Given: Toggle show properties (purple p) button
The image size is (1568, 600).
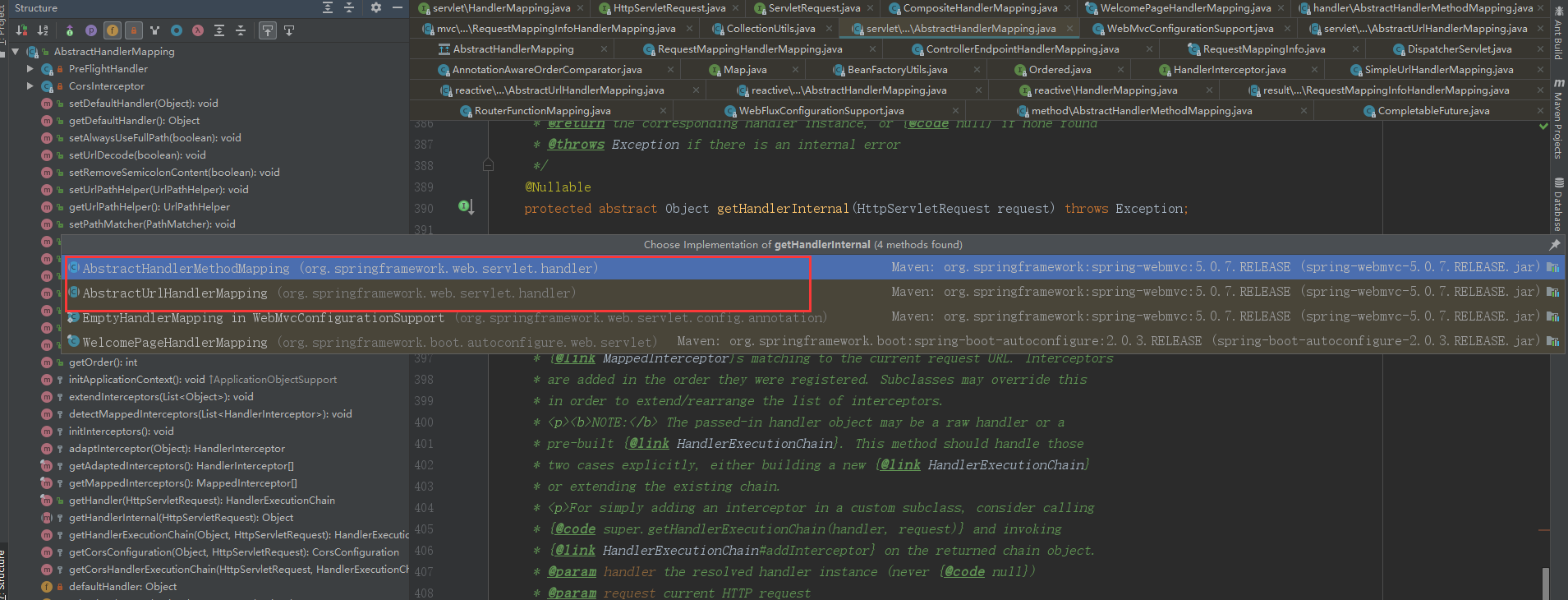Looking at the screenshot, I should pyautogui.click(x=91, y=30).
